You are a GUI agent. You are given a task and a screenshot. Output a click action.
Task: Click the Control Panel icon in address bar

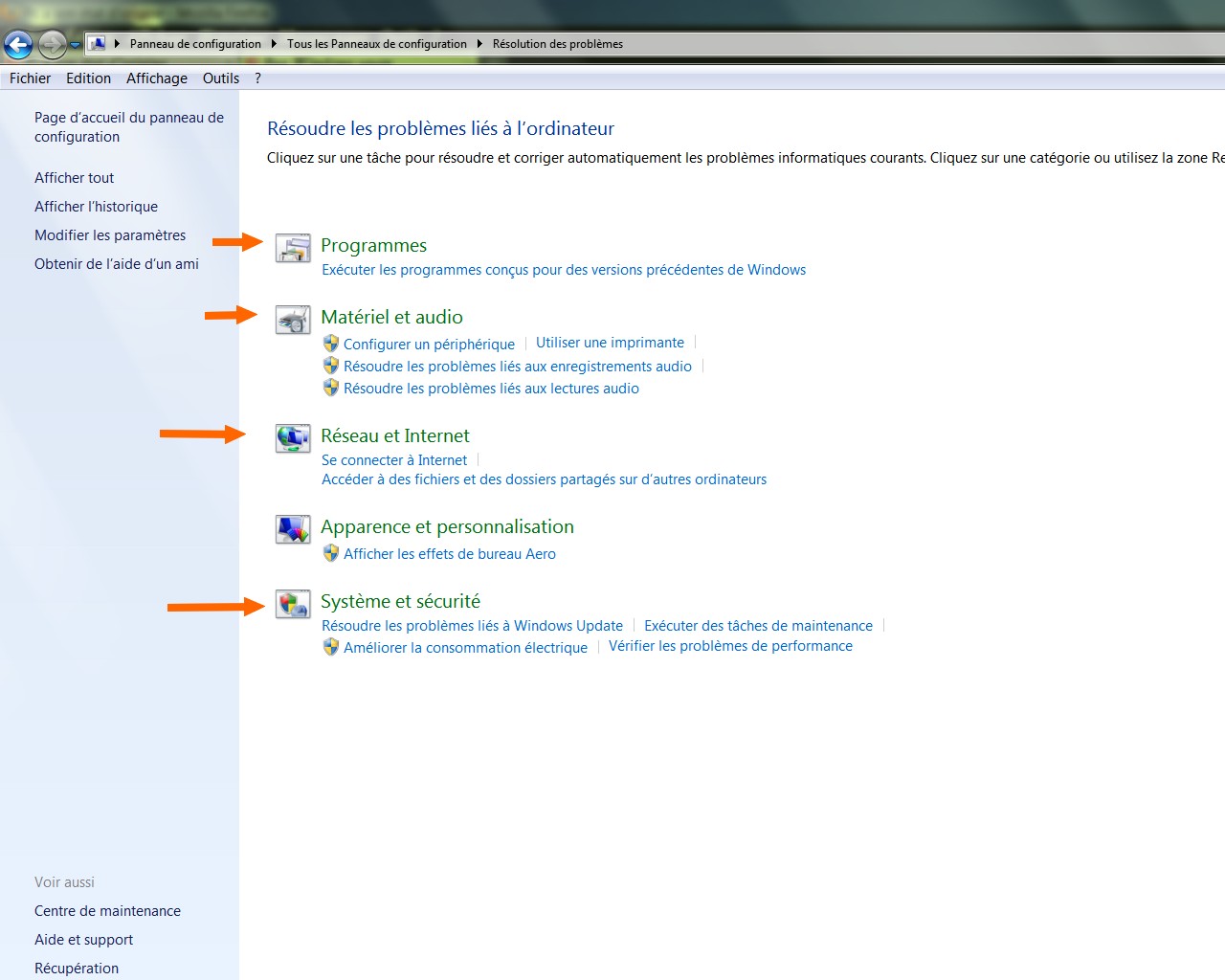[97, 44]
